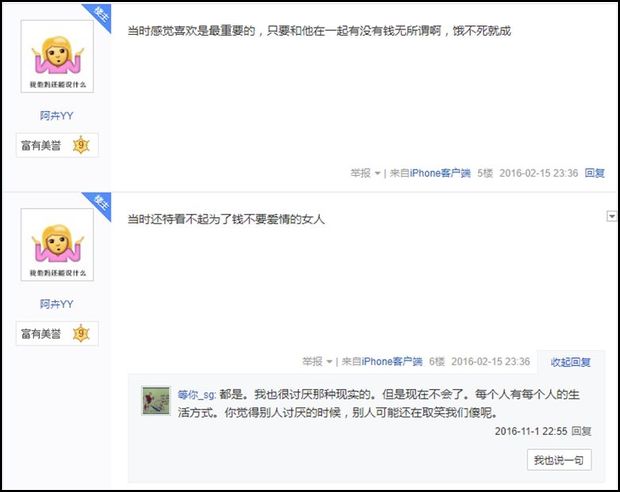Open the avatar of commenter 等你_sg
The width and height of the screenshot is (620, 492).
click(156, 401)
